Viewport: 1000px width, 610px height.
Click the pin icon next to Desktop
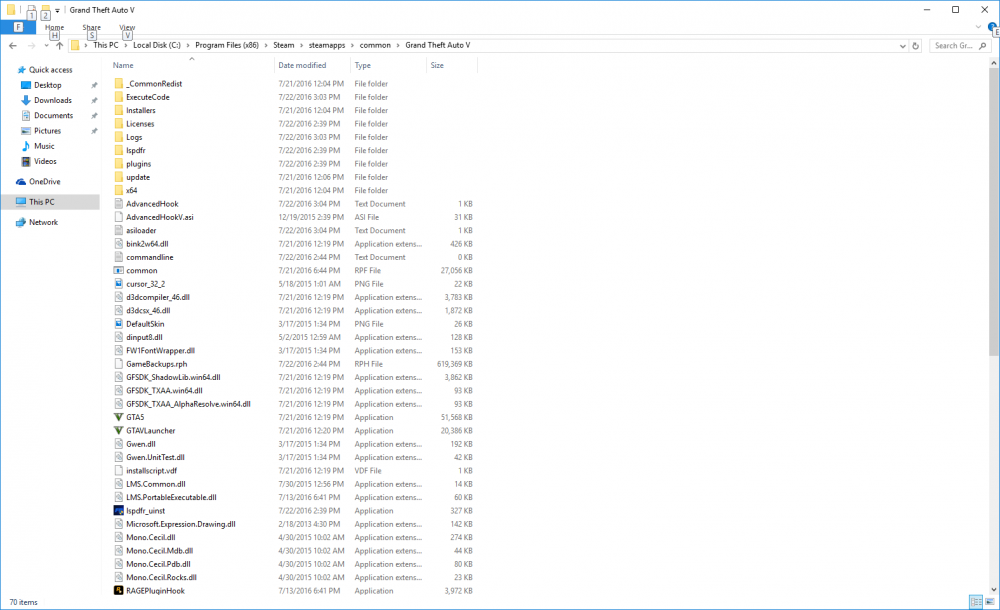pos(94,86)
